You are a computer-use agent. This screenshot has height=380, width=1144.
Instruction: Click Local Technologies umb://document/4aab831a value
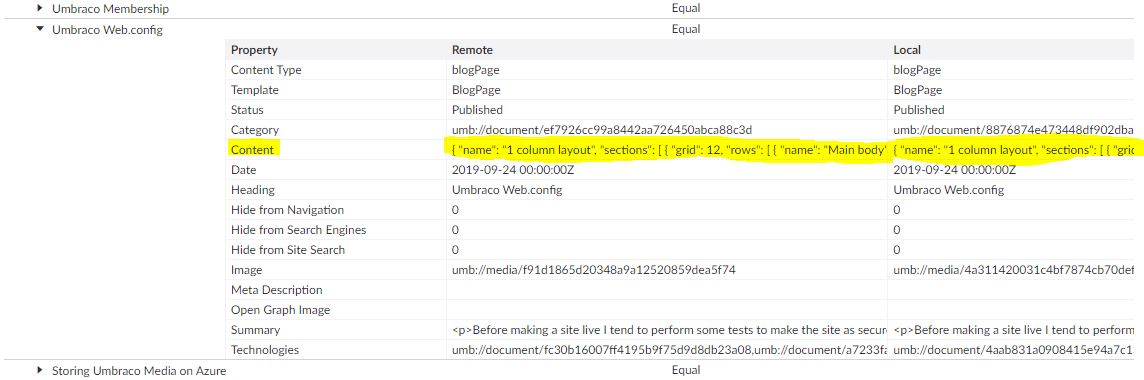point(1014,350)
